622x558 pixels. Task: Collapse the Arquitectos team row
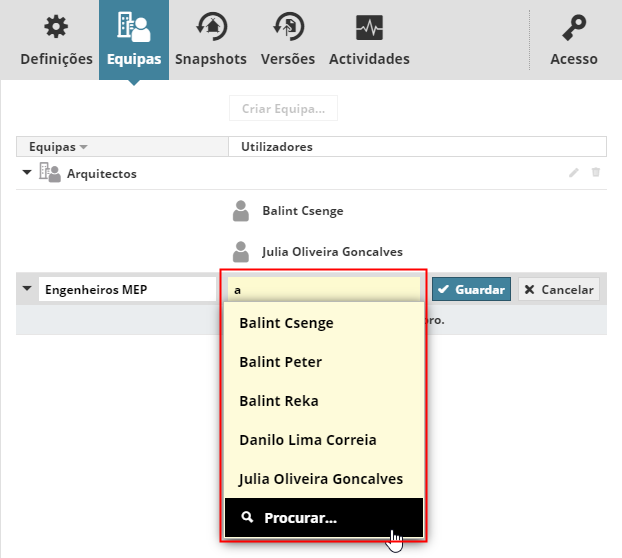point(26,173)
